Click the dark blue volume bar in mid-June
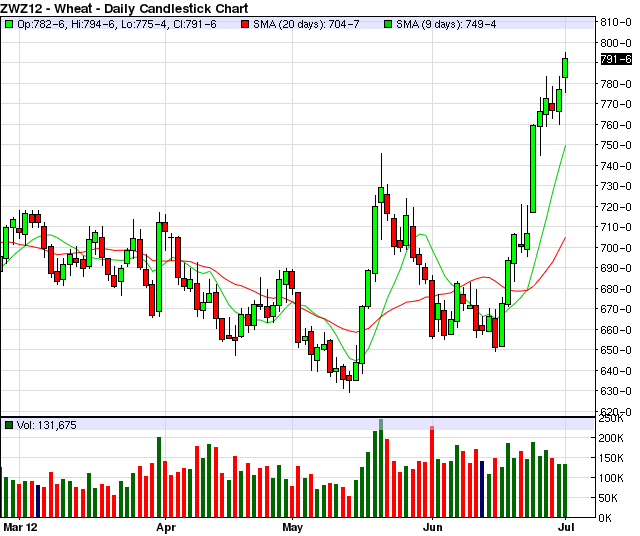 point(482,489)
